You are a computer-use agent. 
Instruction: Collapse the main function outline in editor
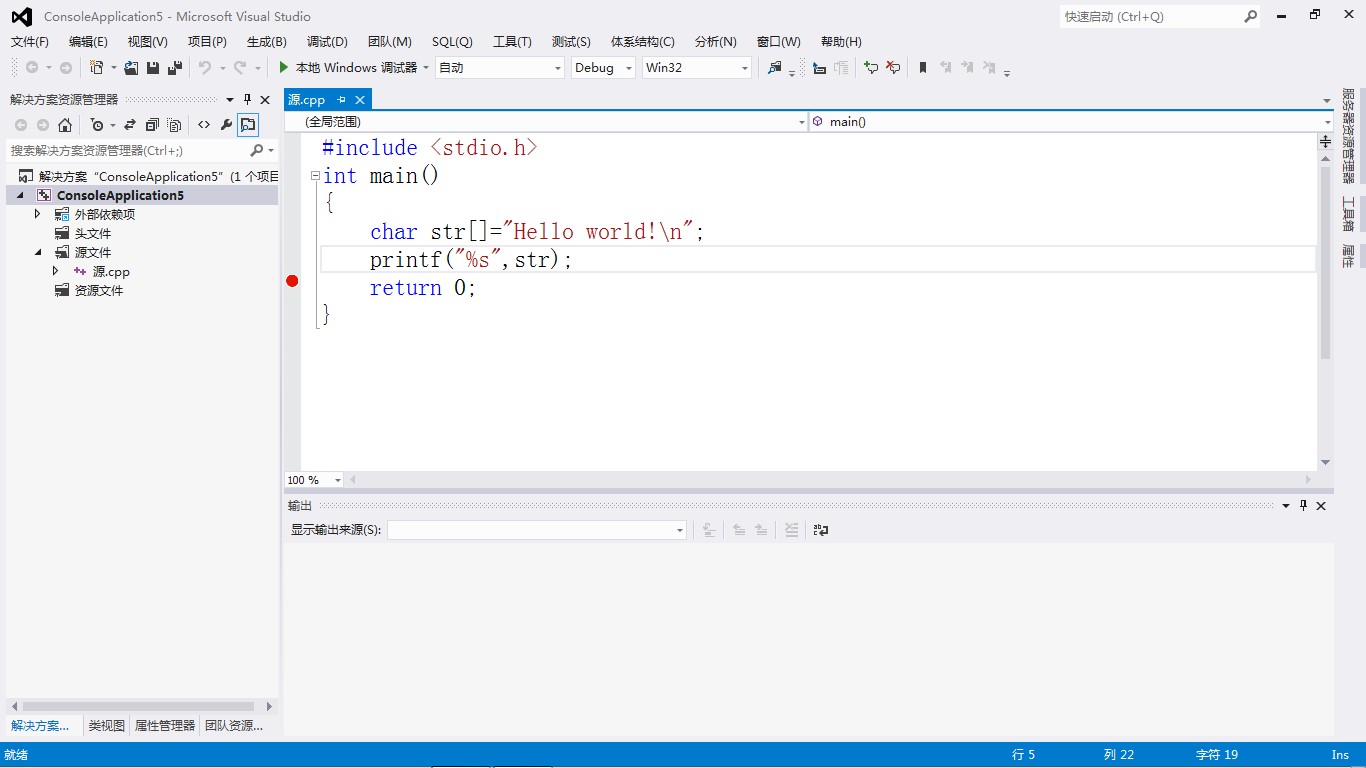coord(315,176)
